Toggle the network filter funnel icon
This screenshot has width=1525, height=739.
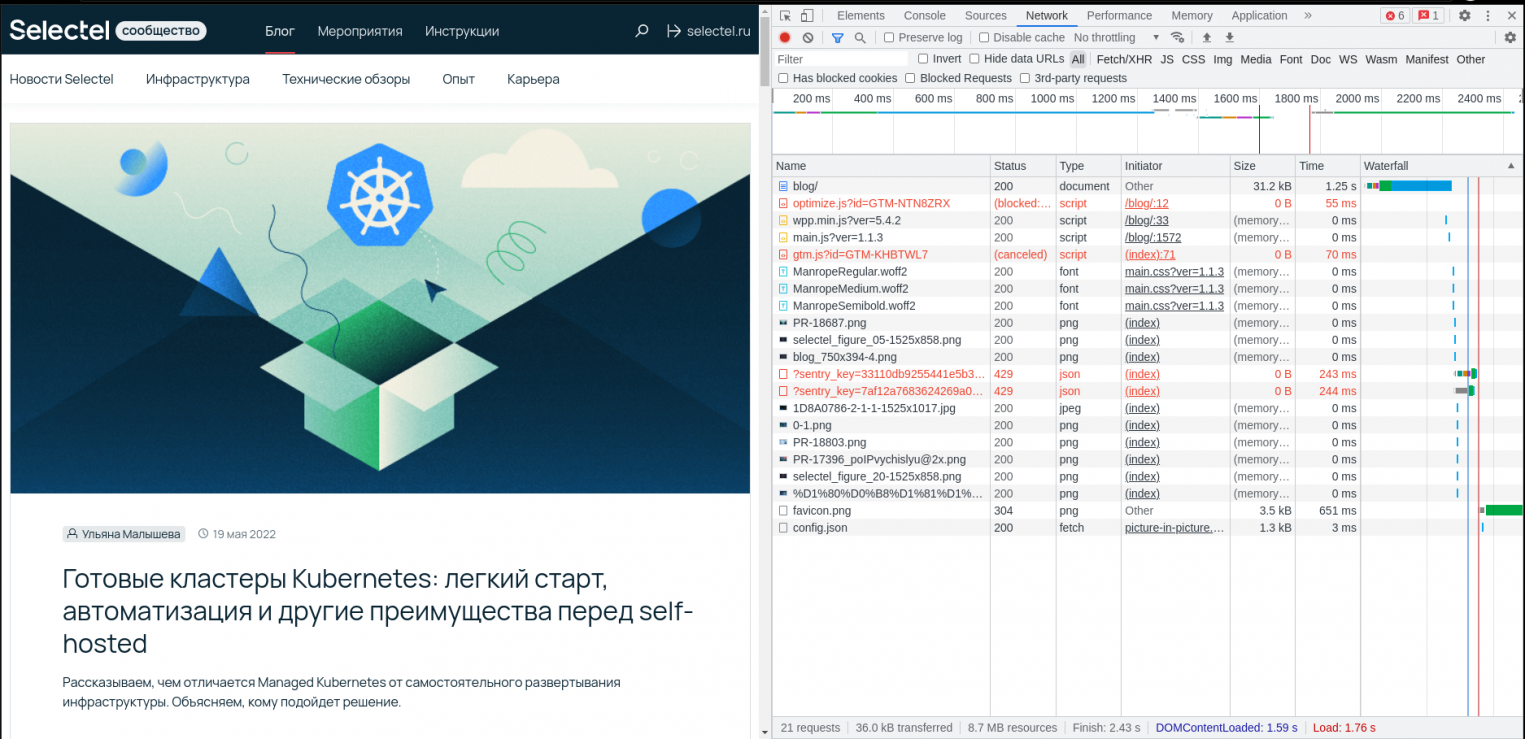coord(837,38)
